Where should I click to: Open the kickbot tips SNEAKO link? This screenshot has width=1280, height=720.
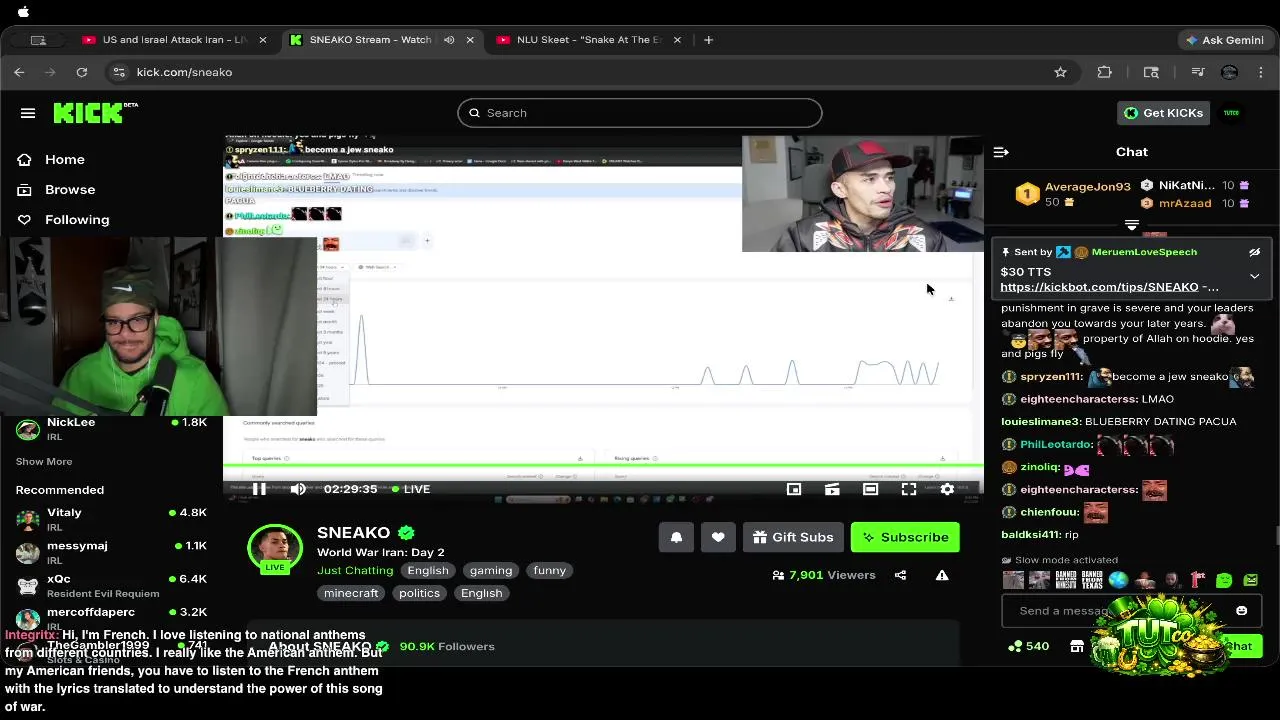(1099, 287)
